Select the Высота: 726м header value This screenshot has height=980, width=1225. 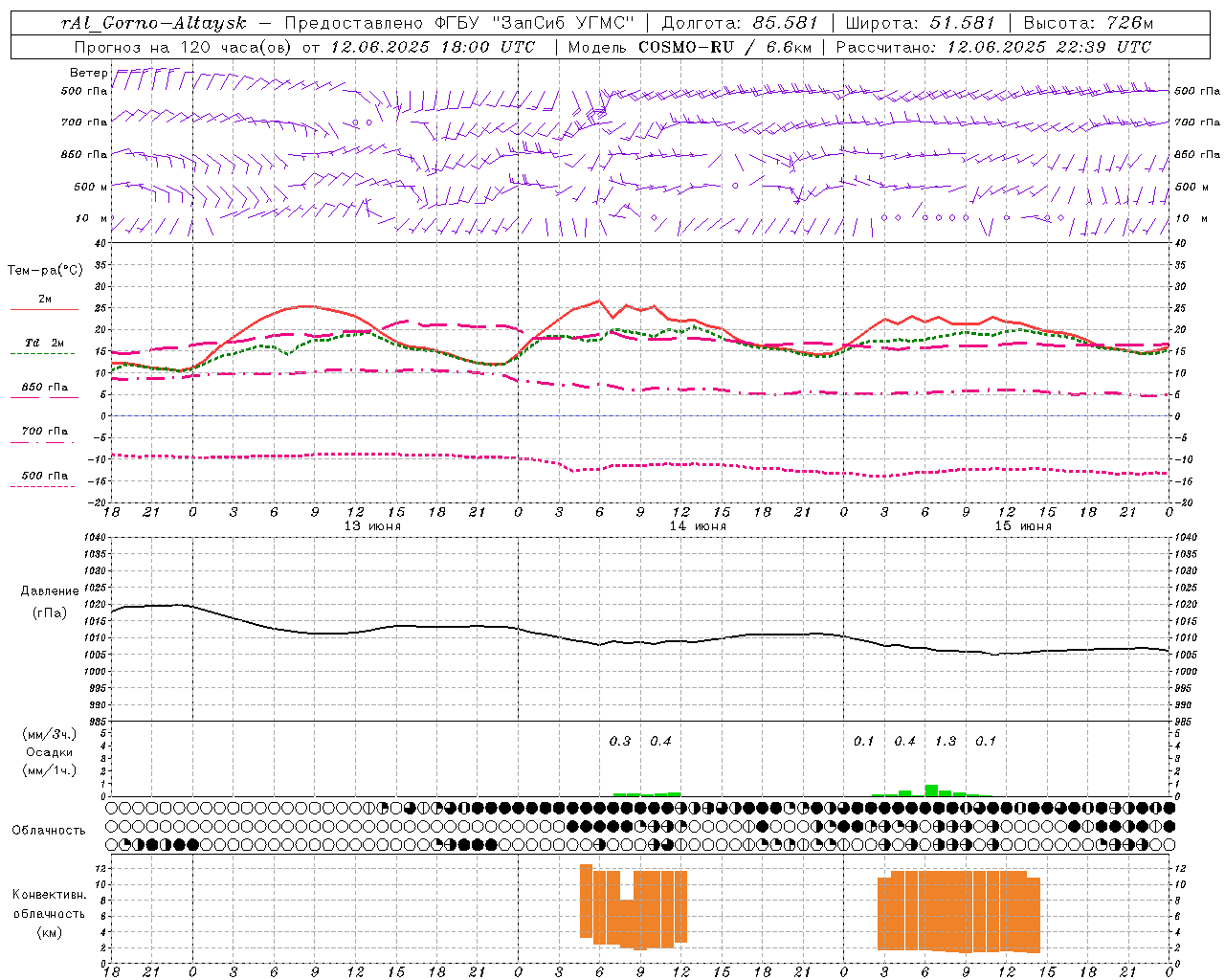tap(1088, 23)
